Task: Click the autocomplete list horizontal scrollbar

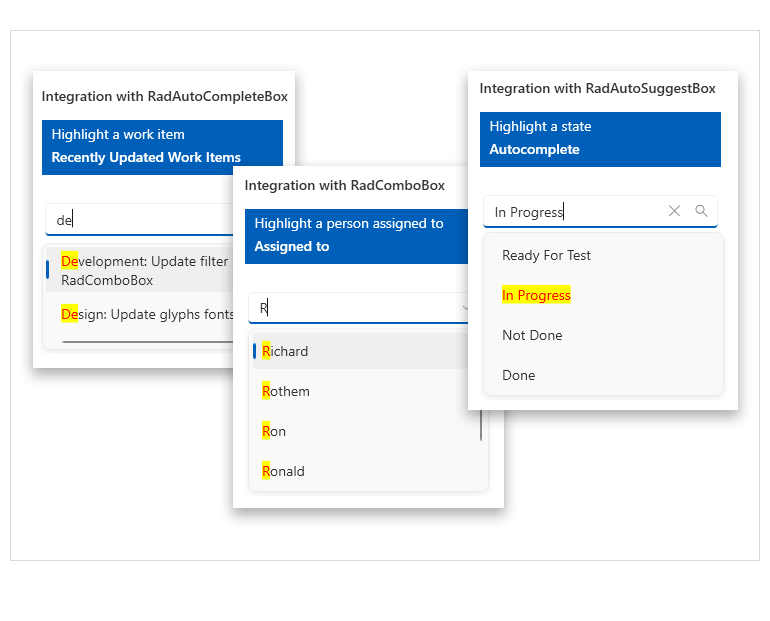Action: click(x=147, y=341)
